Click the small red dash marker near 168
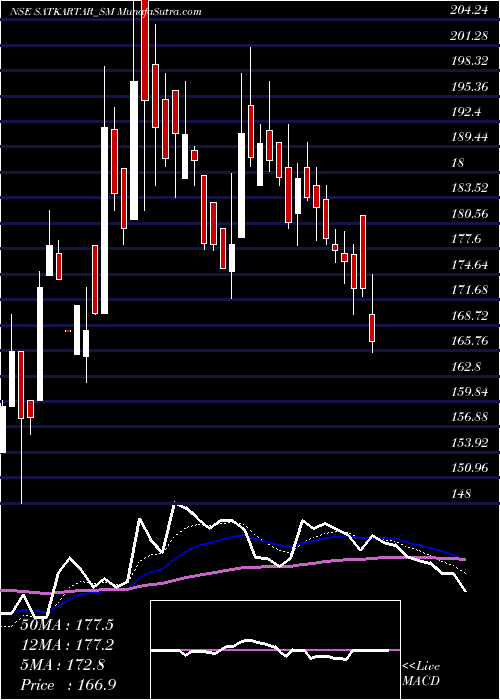The image size is (500, 700). click(68, 331)
